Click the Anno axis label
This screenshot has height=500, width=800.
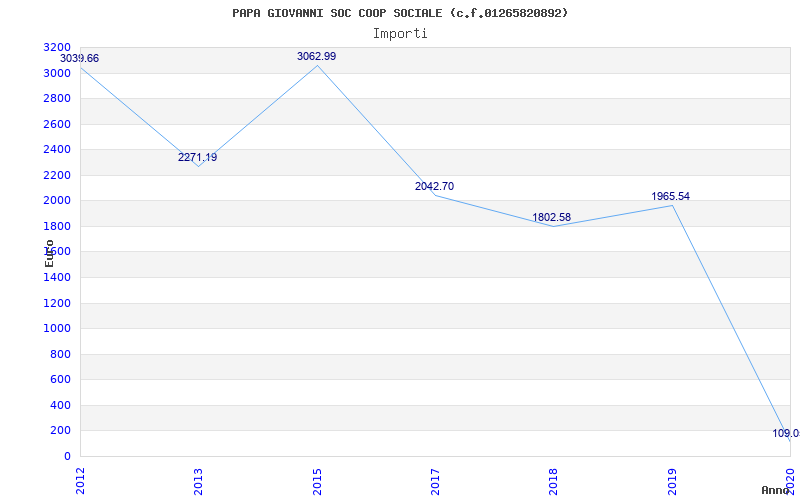click(x=775, y=490)
